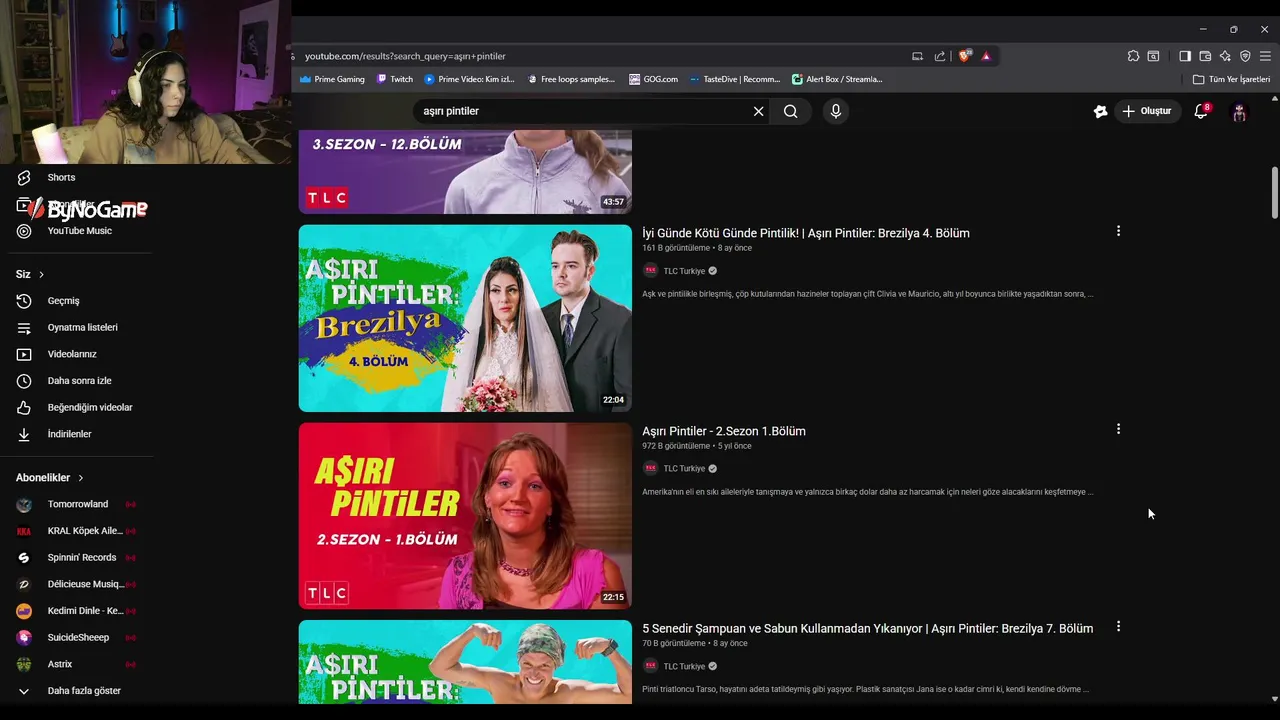The height and width of the screenshot is (720, 1280).
Task: Open TLC Türkiye channel under Brezilya 4. Bölüm
Action: 684,271
